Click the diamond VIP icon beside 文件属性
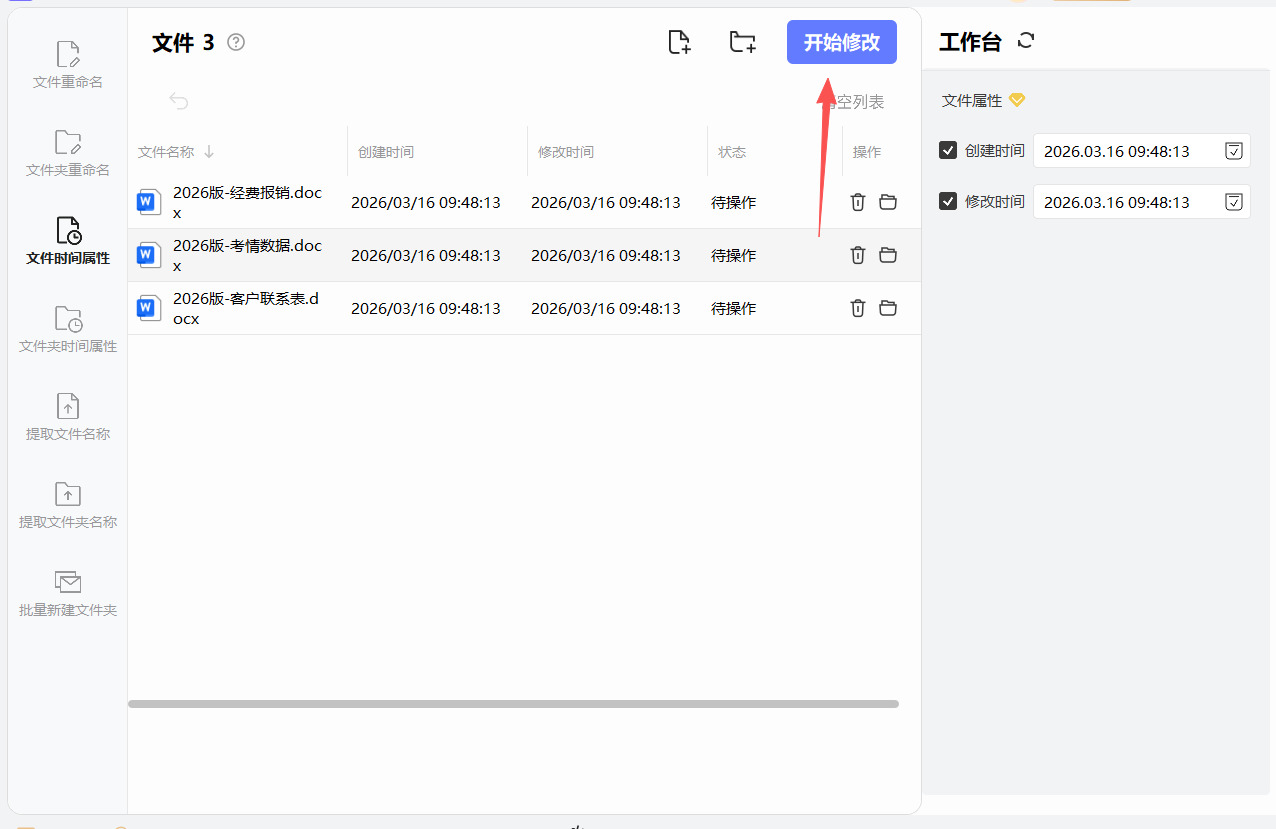The image size is (1276, 829). tap(1017, 101)
